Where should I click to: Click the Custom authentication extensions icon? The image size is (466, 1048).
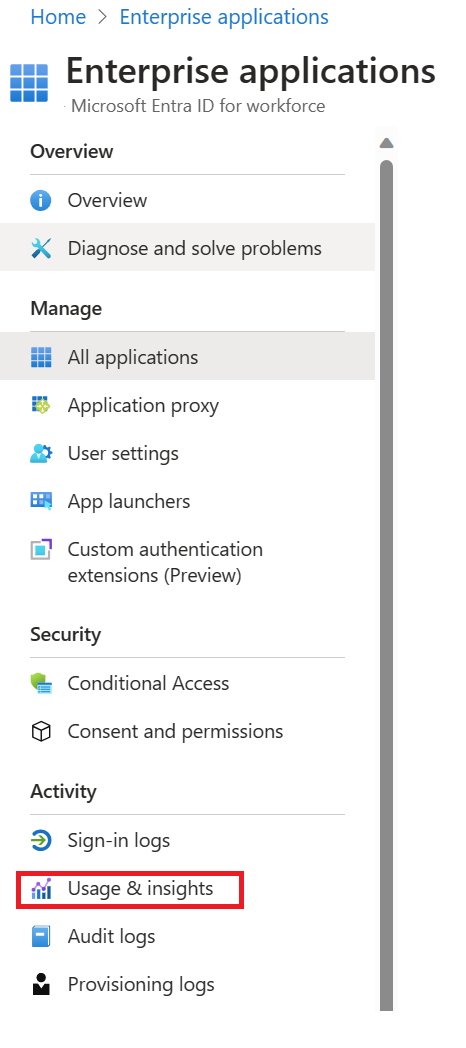point(41,549)
